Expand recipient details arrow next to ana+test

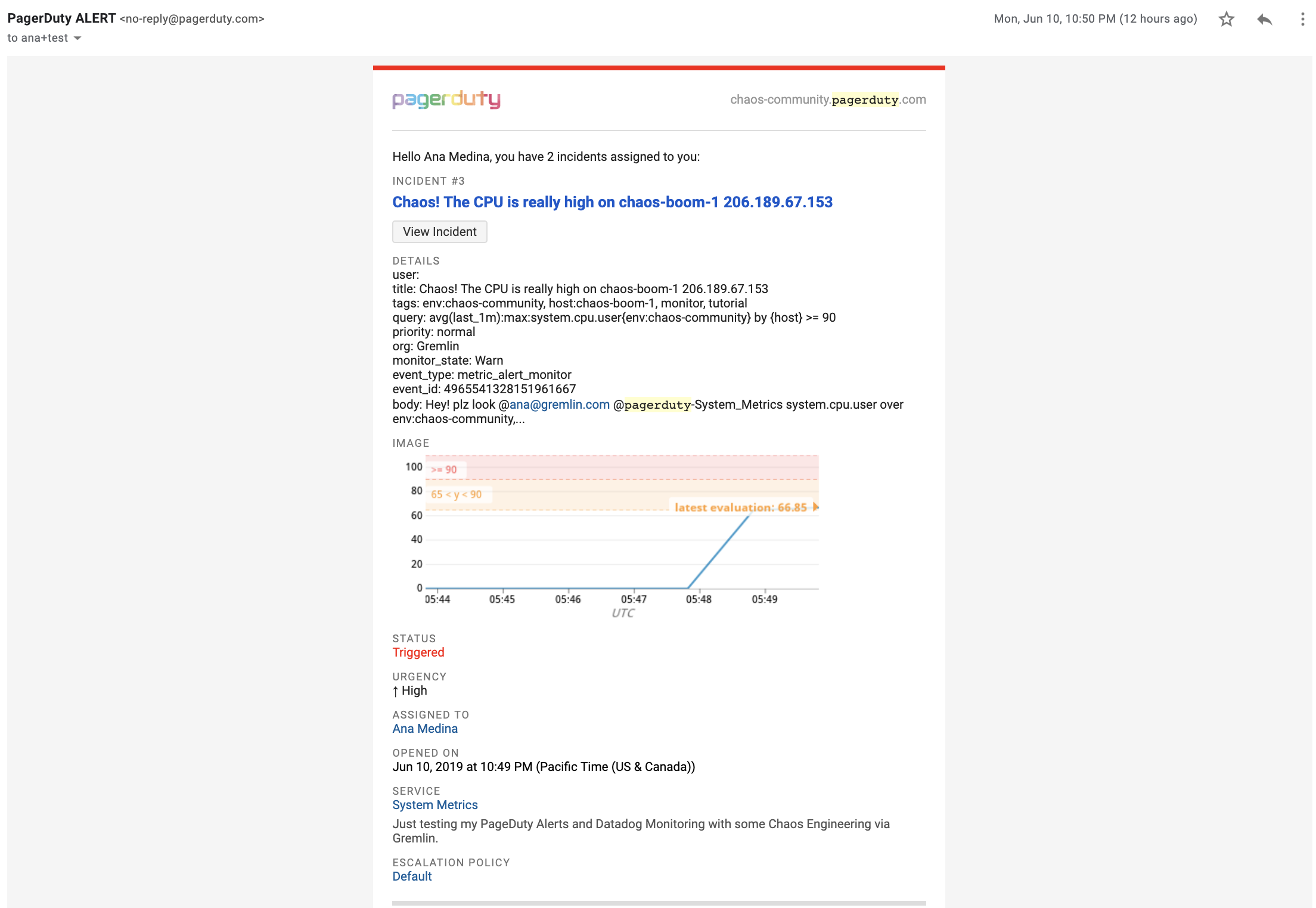tap(77, 38)
